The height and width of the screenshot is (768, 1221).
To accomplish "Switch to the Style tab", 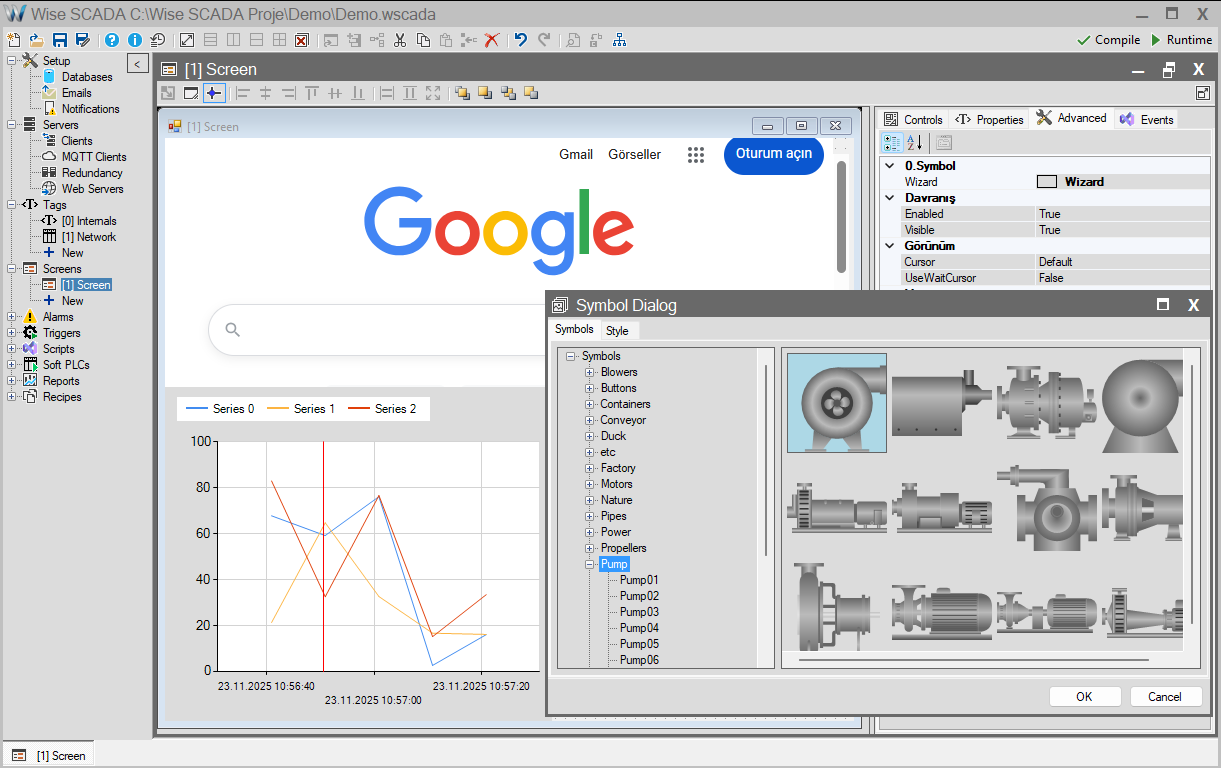I will 617,330.
